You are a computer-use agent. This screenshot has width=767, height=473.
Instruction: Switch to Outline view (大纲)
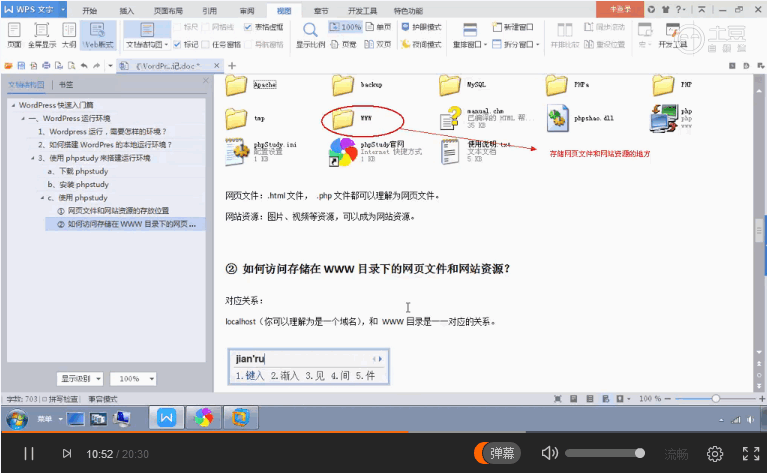[69, 35]
